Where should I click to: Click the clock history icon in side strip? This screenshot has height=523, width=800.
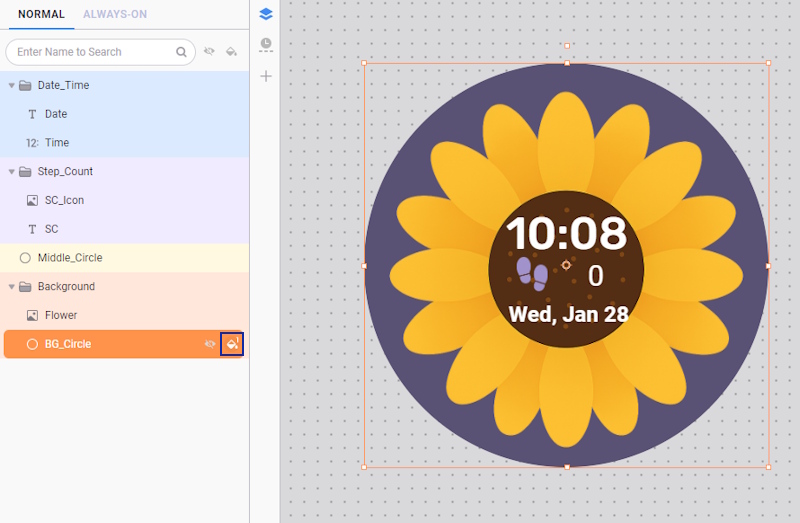(265, 44)
